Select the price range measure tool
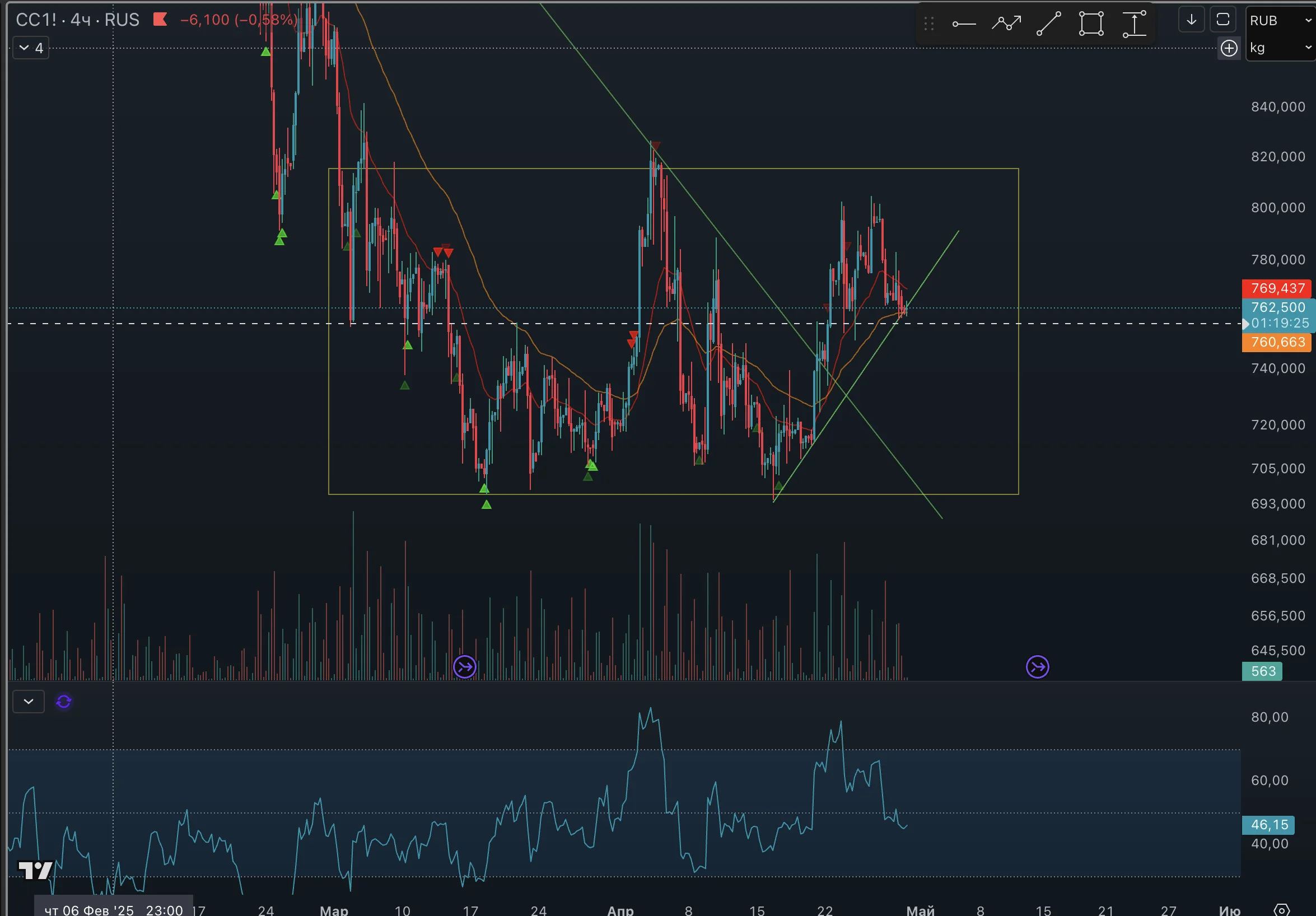Screen dimensions: 1316x916 1135,24
